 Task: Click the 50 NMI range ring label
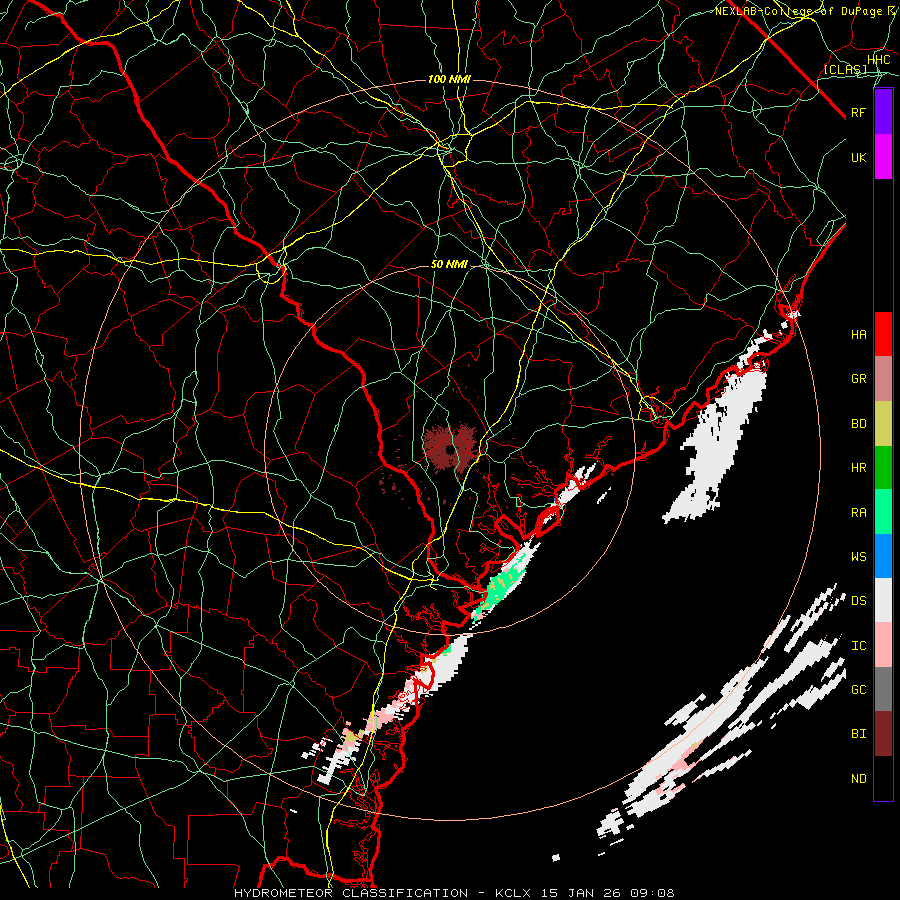[449, 264]
